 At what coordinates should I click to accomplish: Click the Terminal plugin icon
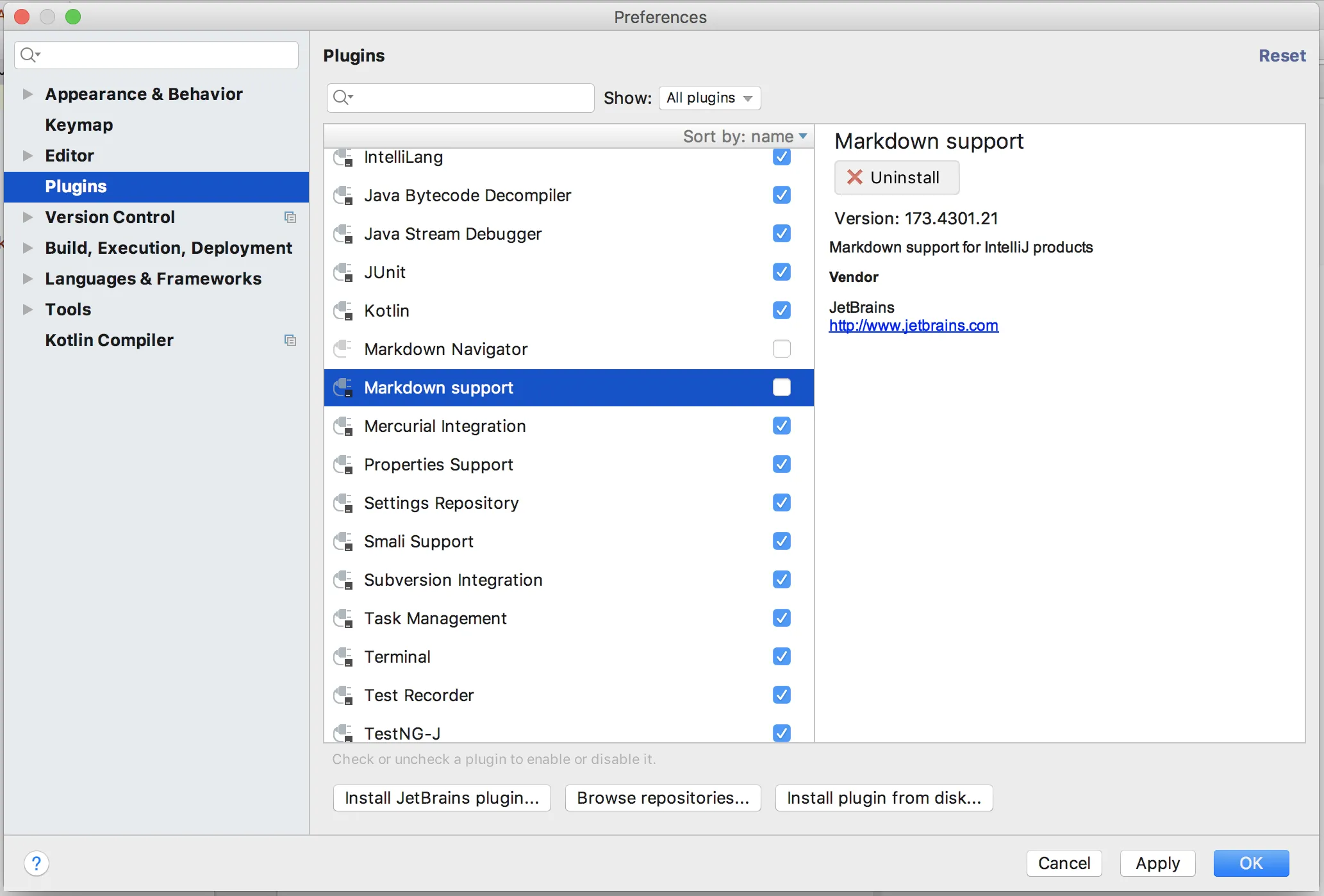point(343,657)
